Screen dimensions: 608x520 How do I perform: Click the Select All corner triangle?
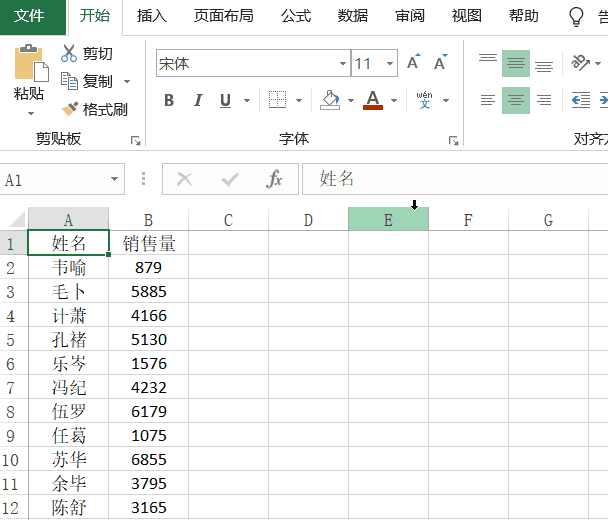pos(17,219)
